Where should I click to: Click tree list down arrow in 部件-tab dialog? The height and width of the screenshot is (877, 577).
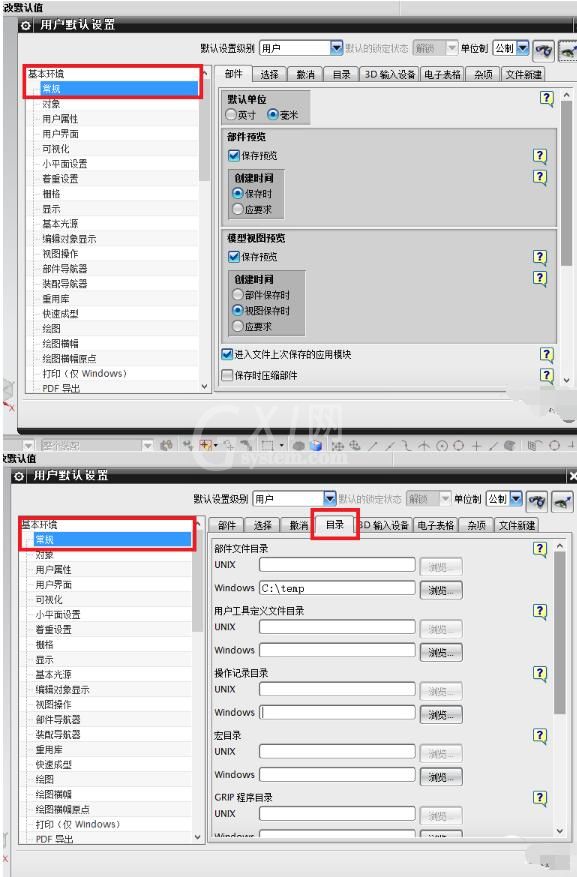pos(204,387)
